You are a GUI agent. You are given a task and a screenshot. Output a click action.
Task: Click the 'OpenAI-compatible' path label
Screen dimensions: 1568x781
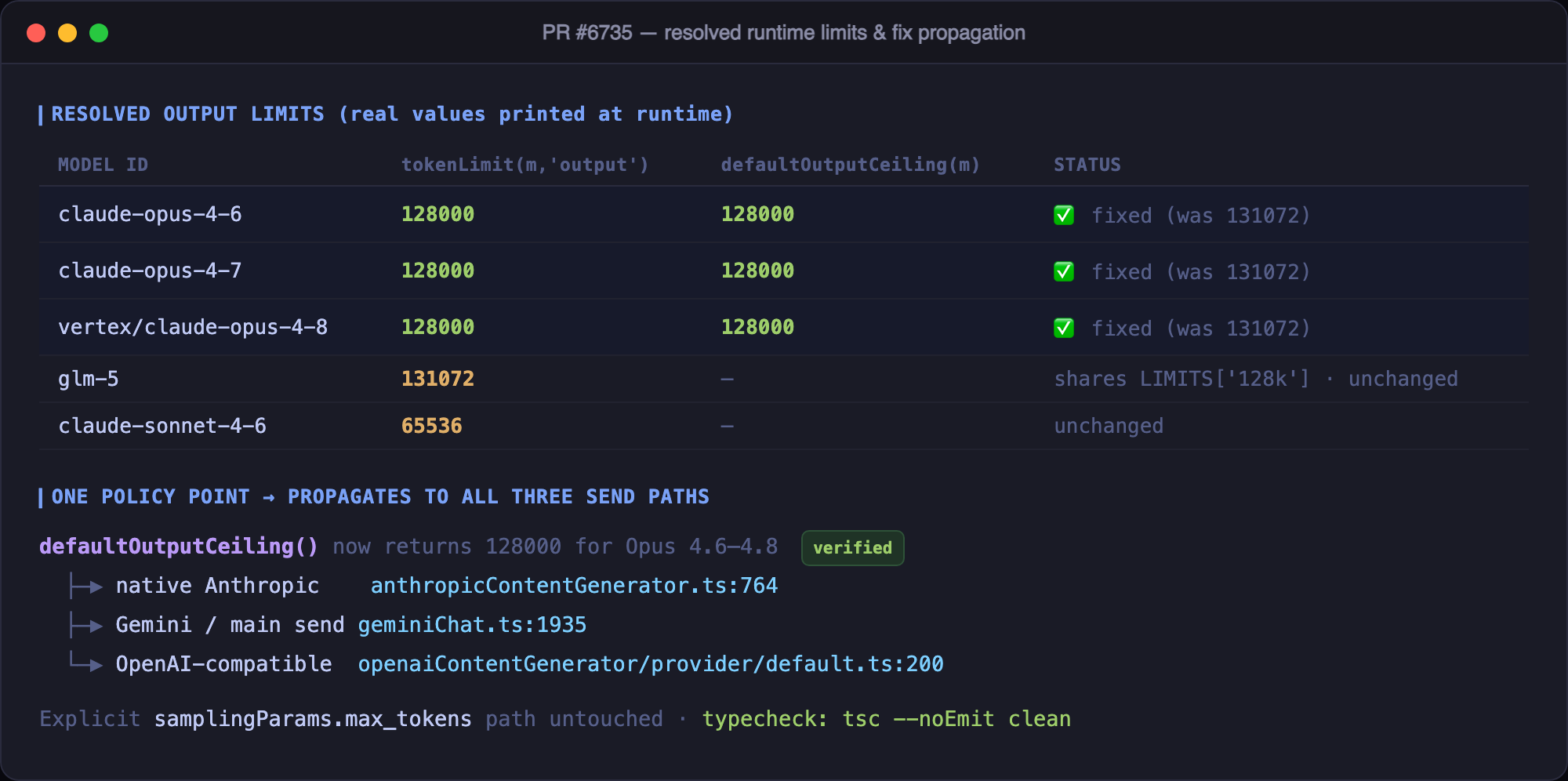[x=223, y=664]
